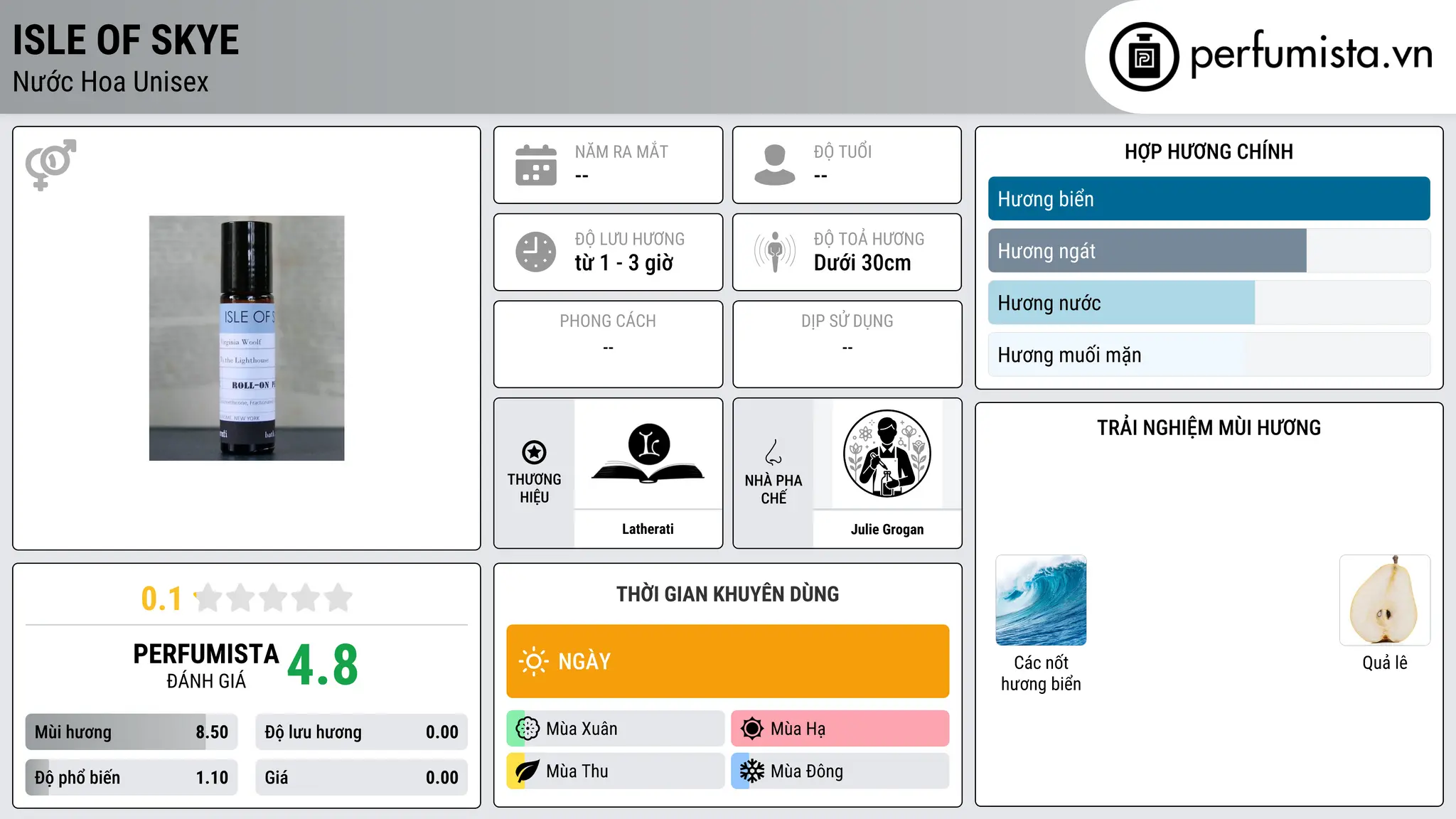Click the perfumer illustration above Julie Grogan
This screenshot has width=1456, height=819.
click(x=887, y=454)
